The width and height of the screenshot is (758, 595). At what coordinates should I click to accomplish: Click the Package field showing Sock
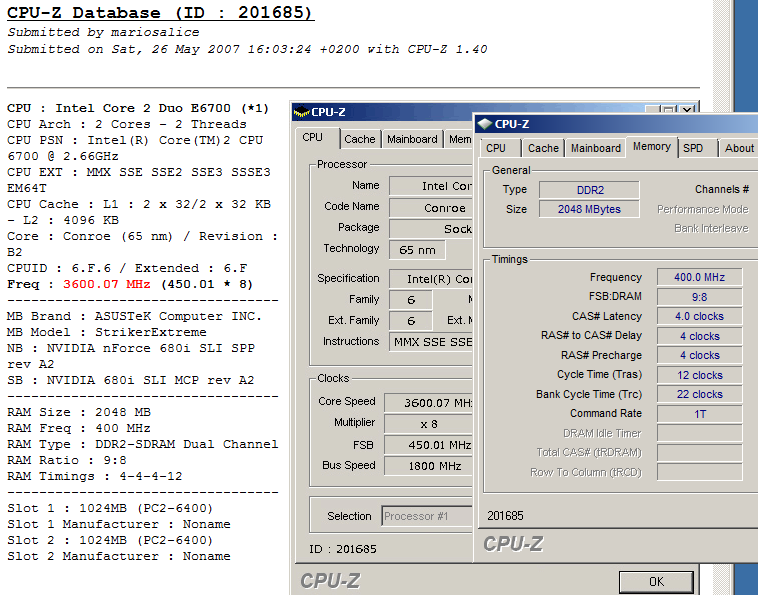(431, 229)
